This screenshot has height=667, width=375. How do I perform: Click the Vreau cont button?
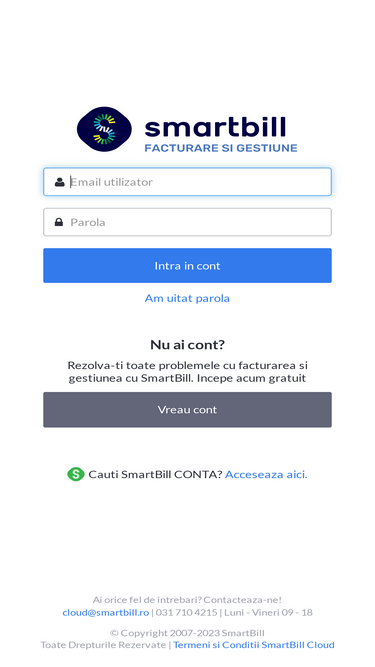188,410
